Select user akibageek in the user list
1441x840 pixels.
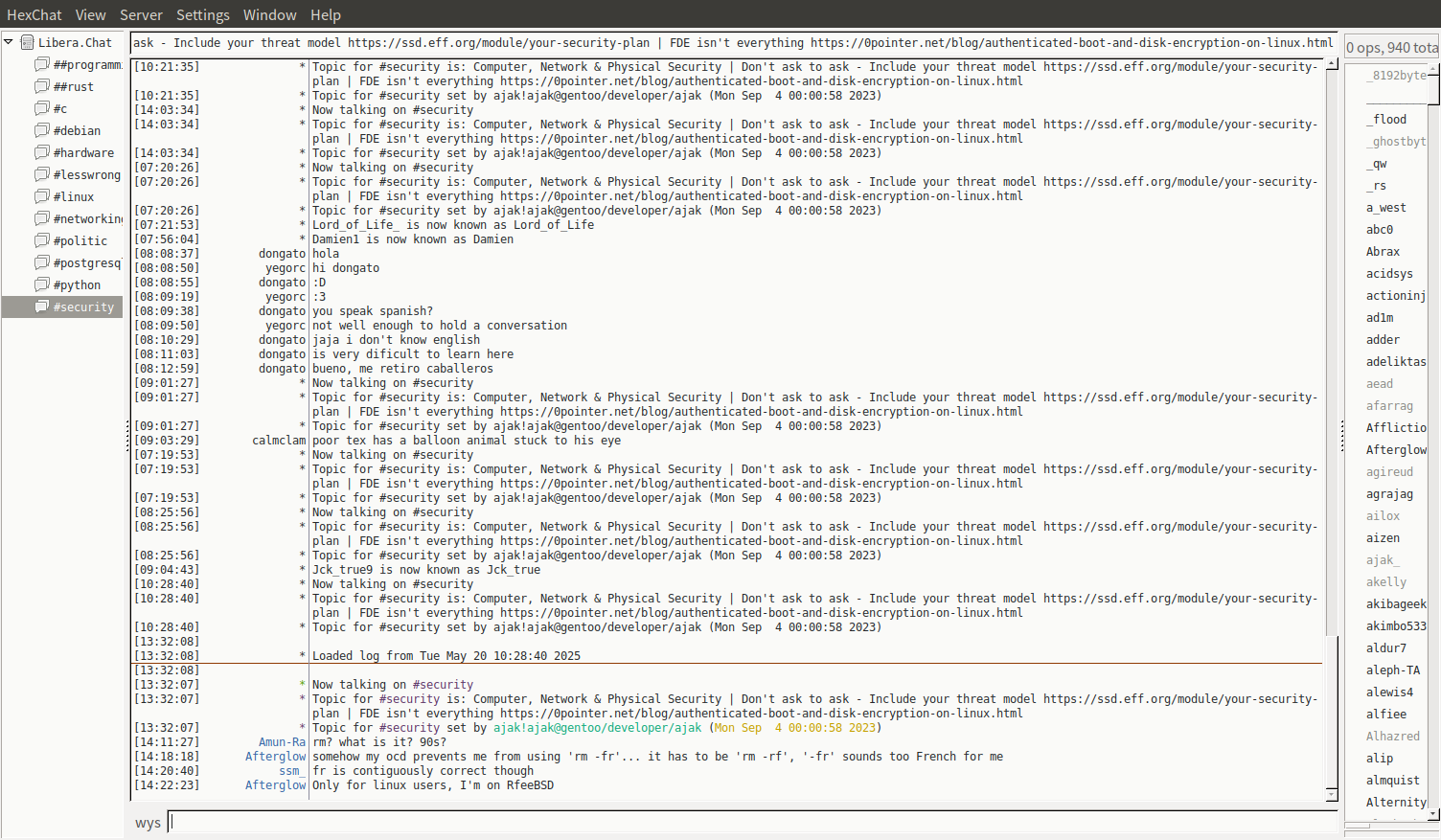1395,604
